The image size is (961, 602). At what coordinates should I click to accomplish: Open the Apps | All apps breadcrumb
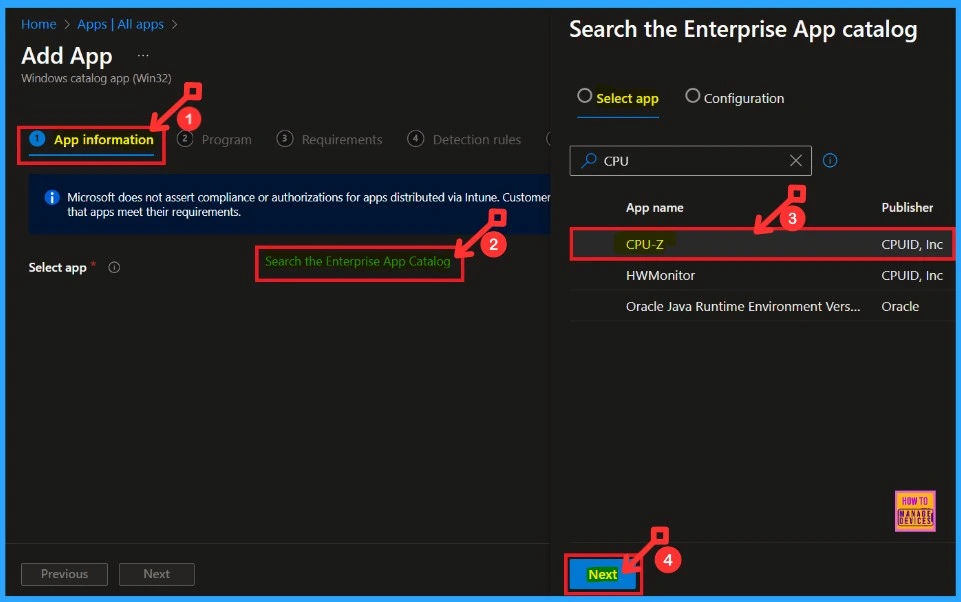pyautogui.click(x=120, y=24)
